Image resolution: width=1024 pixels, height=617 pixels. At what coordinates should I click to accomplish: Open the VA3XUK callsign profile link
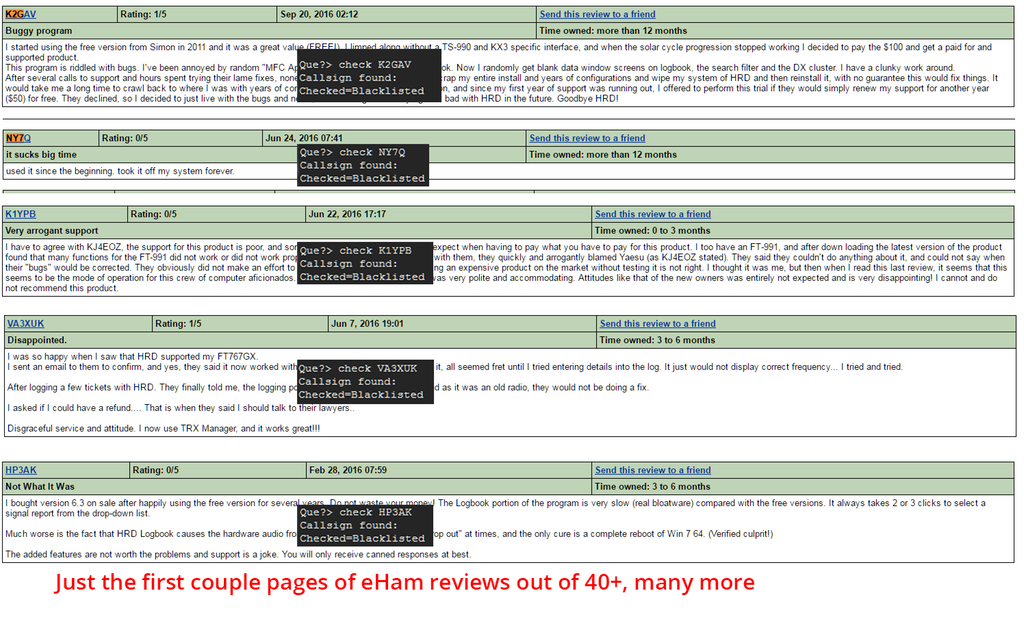(26, 324)
